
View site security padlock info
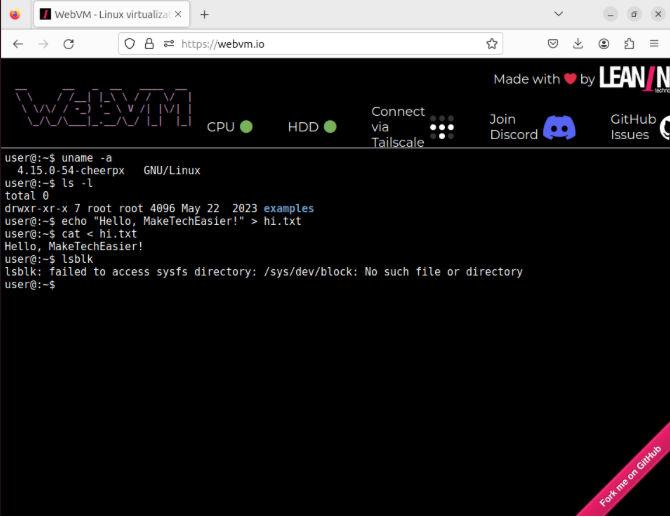tap(149, 44)
